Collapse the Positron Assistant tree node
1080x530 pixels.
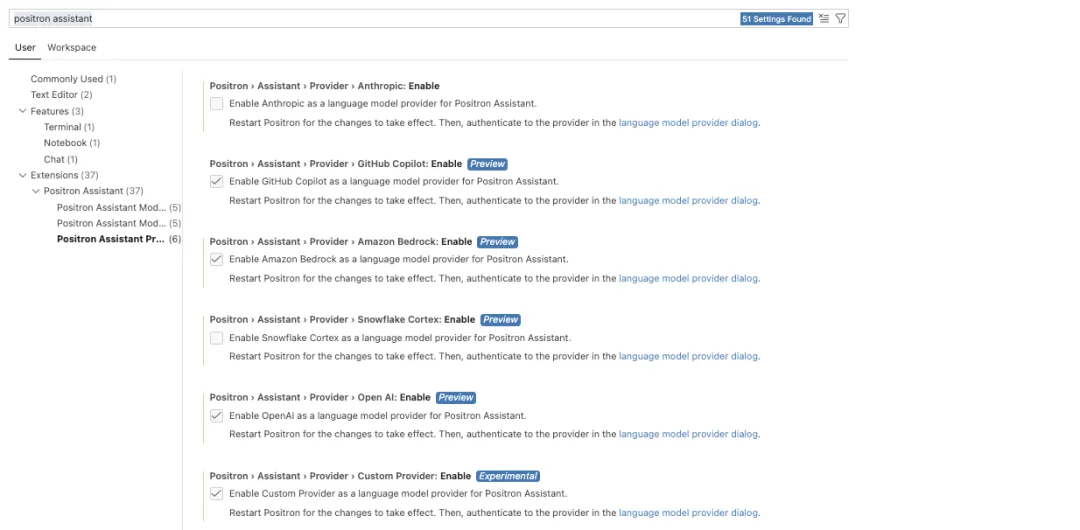point(36,191)
